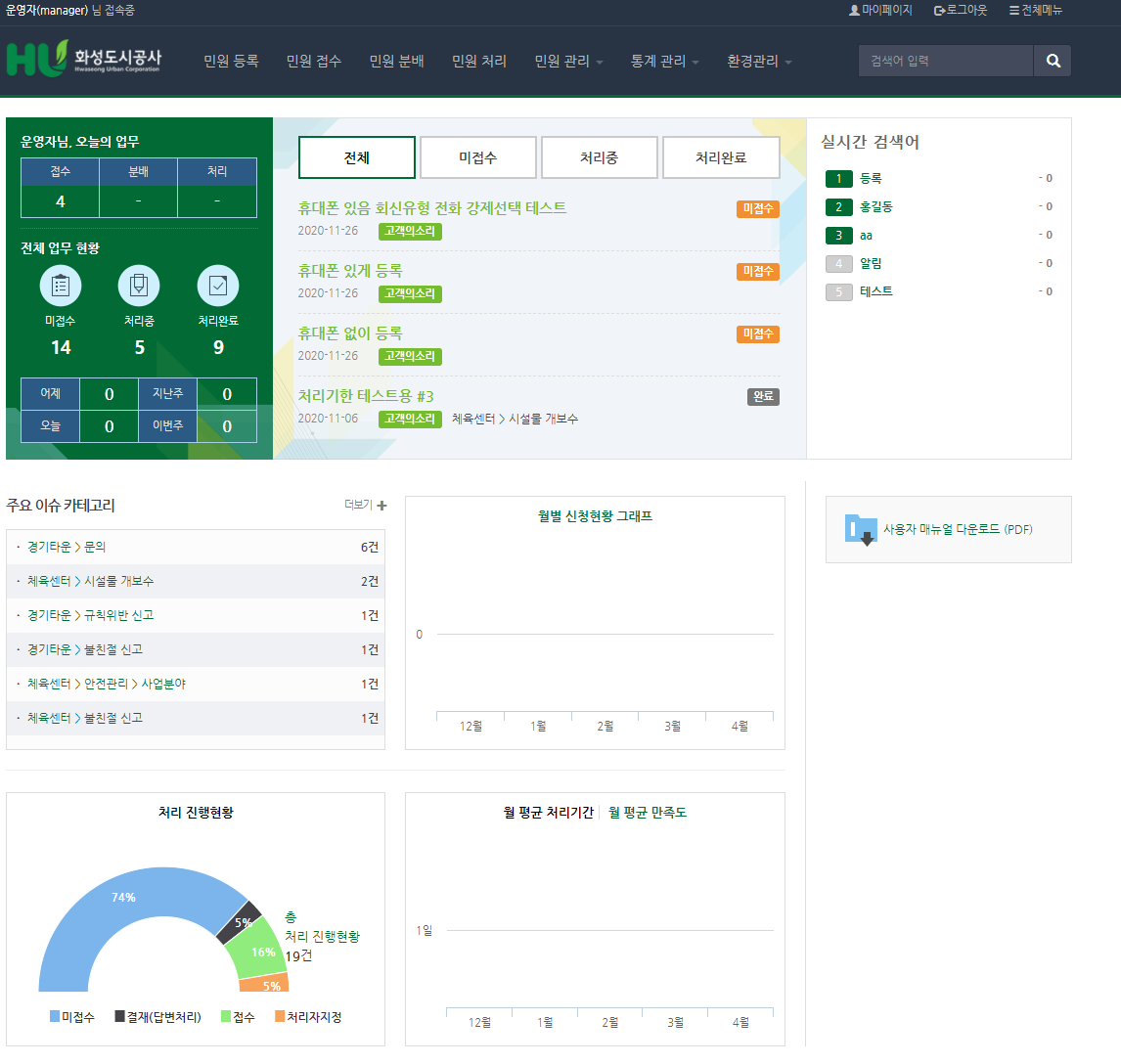Log out using the 로그아웃 icon
The width and height of the screenshot is (1121, 1064).
[940, 10]
